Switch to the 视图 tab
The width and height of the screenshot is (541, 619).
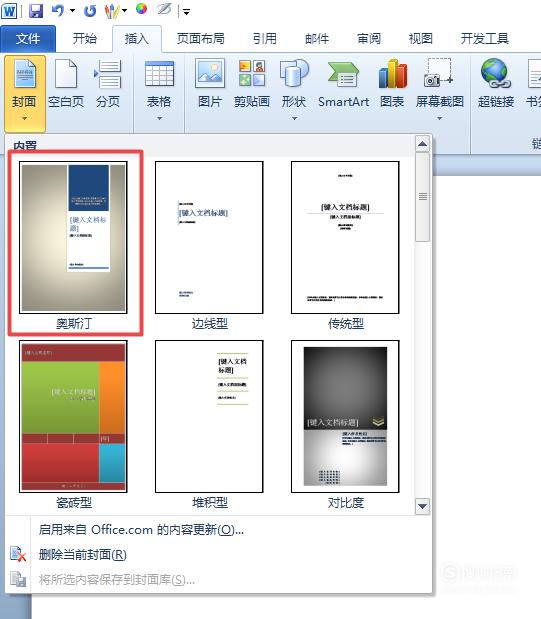[x=421, y=38]
